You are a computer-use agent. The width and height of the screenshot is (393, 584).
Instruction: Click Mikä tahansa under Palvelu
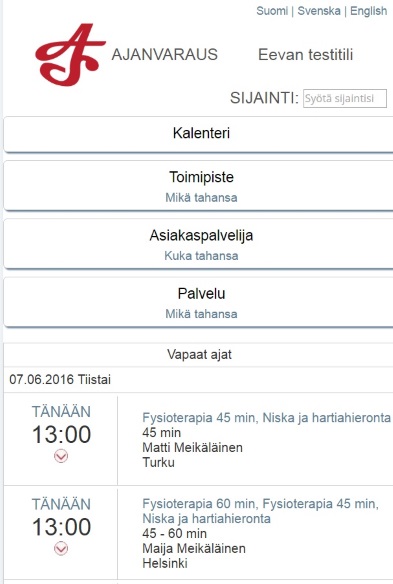pos(201,314)
